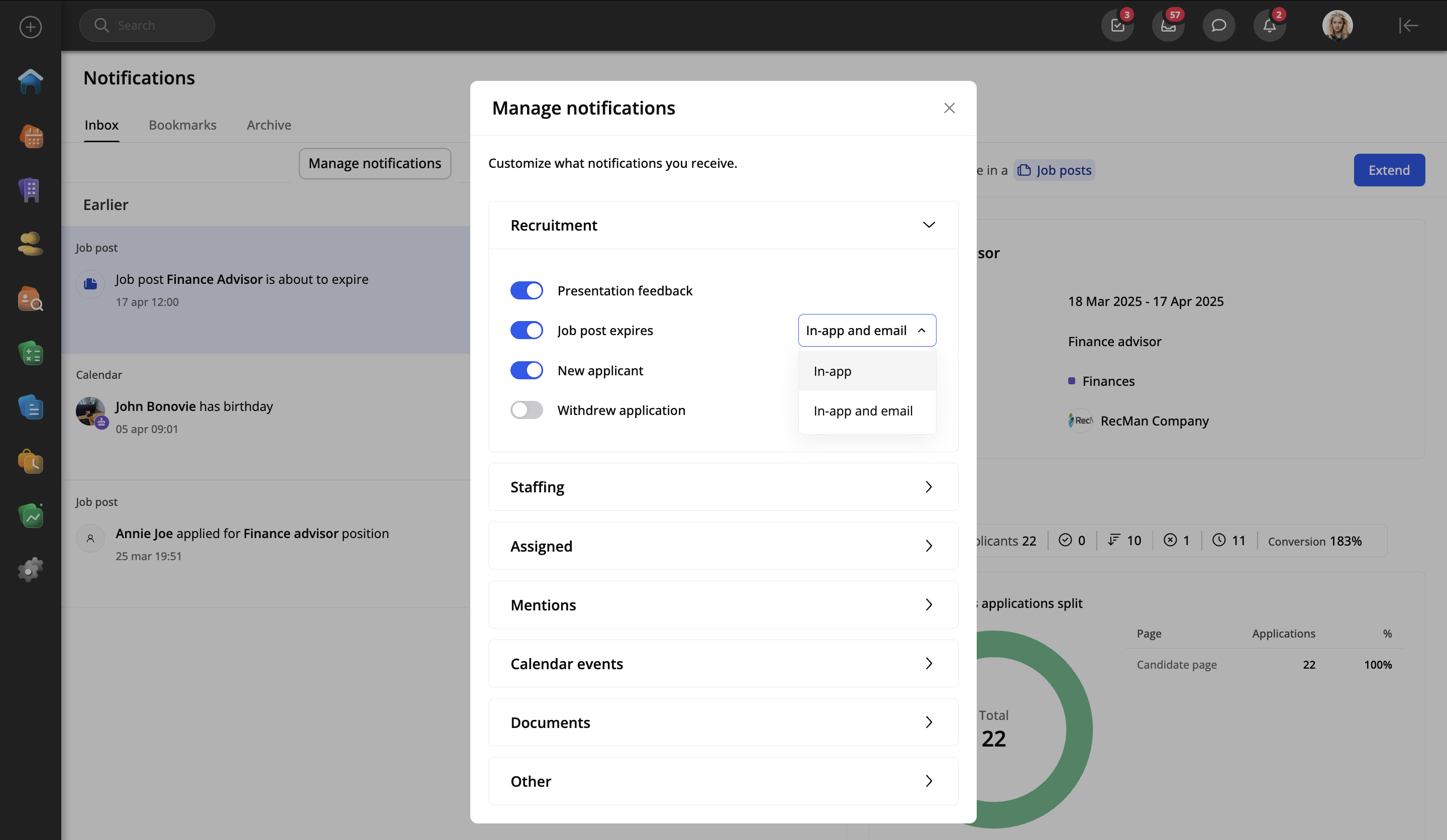The height and width of the screenshot is (840, 1447).
Task: Close the Manage notifications dialog
Action: click(x=949, y=109)
